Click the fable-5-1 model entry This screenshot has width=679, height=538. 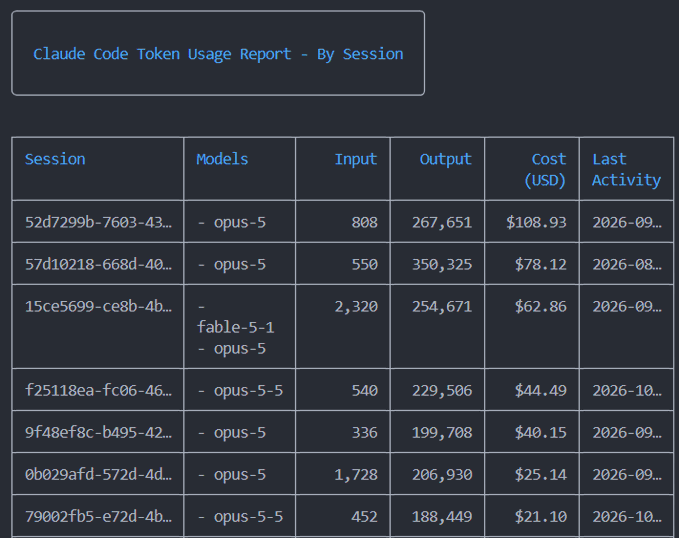(236, 327)
